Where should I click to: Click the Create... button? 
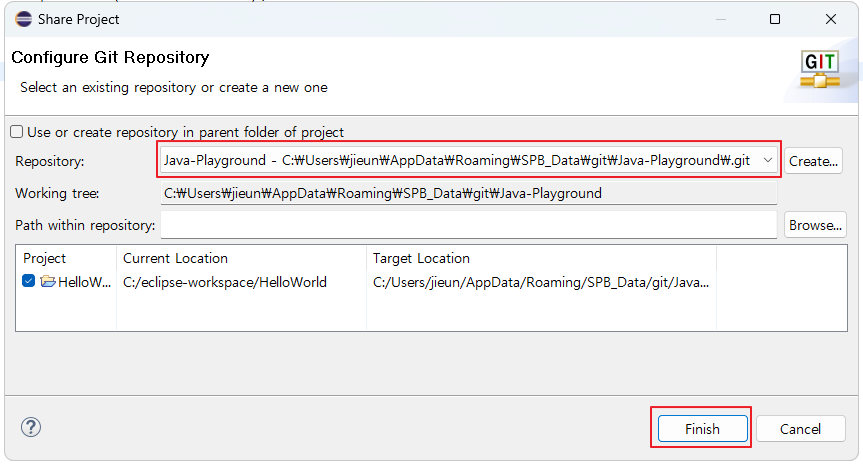tap(813, 161)
